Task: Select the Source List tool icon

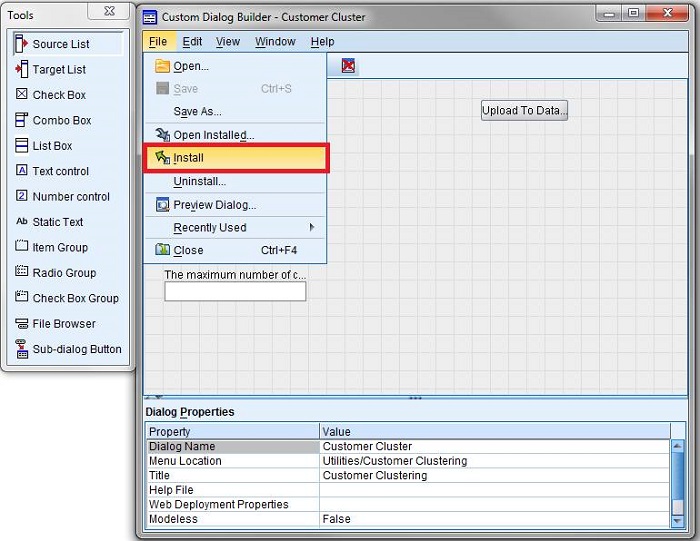Action: 21,44
